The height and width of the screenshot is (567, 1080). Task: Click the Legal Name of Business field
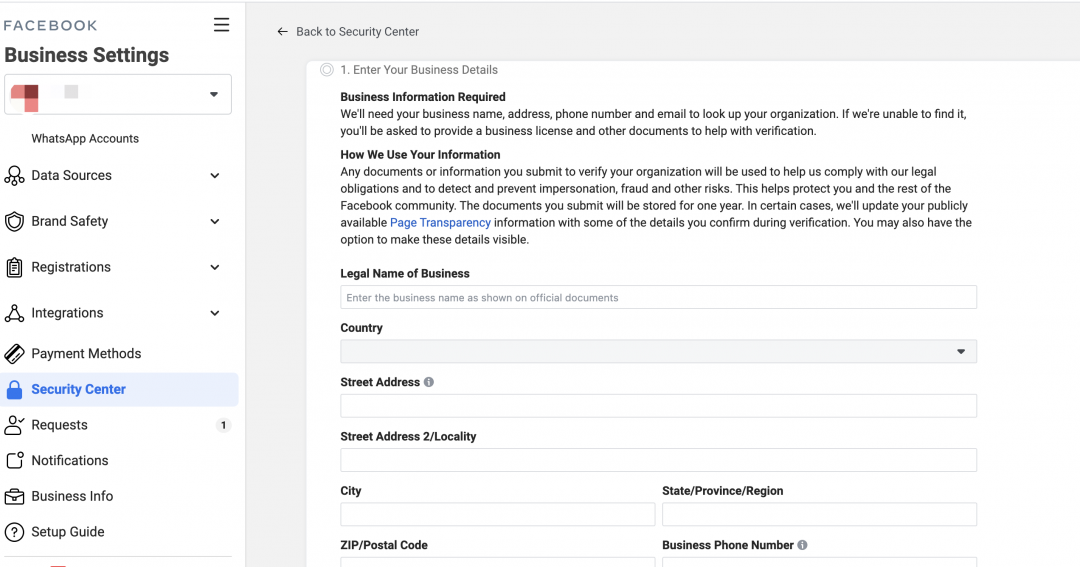tap(658, 297)
